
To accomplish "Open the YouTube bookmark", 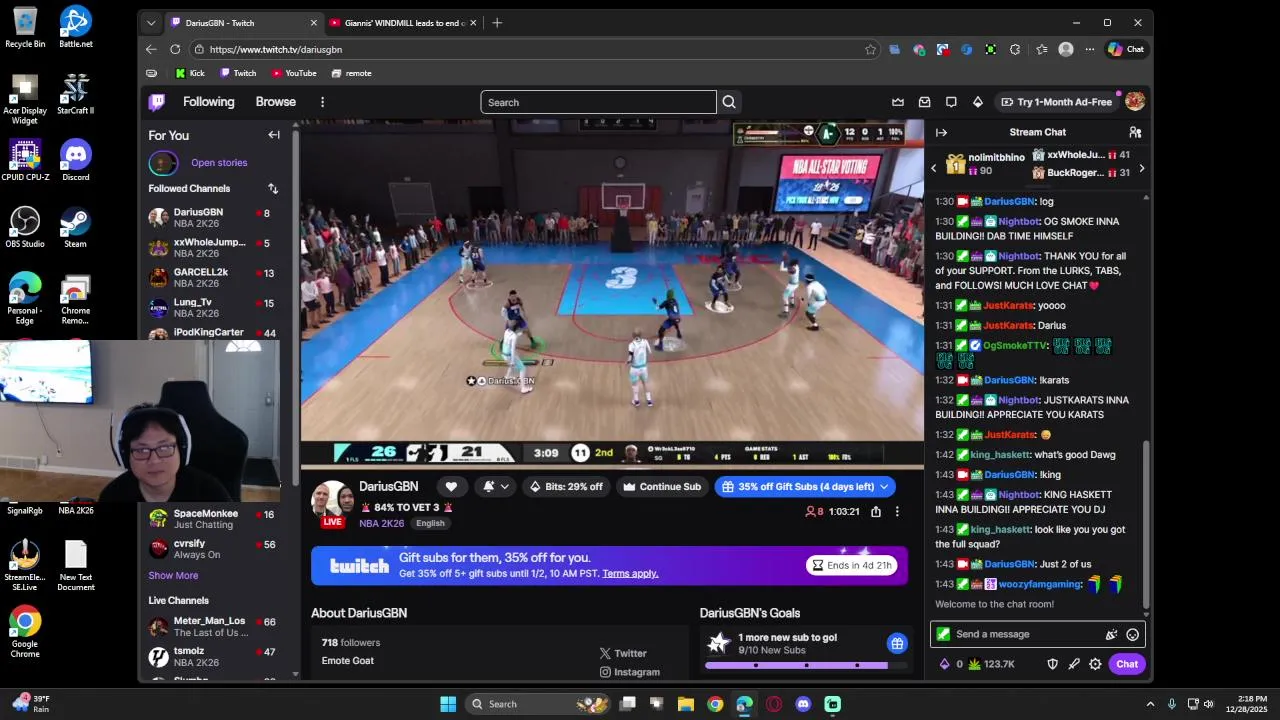I will [293, 73].
